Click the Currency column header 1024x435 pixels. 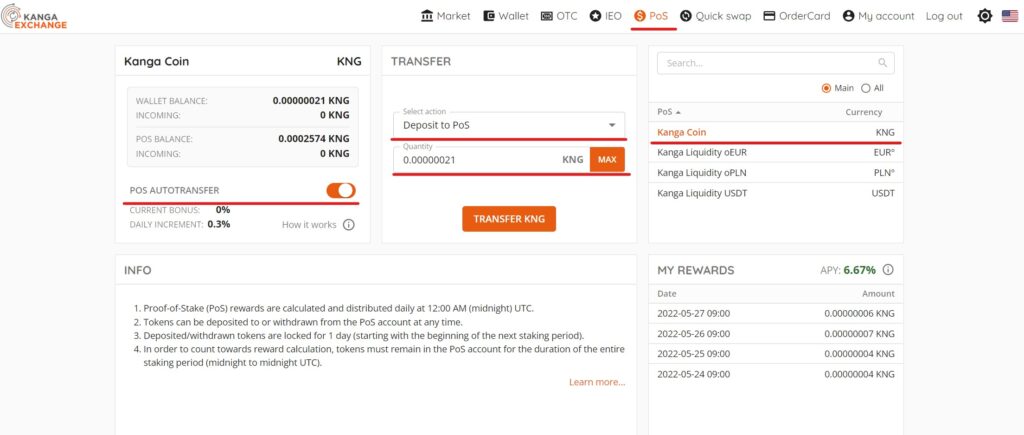863,112
